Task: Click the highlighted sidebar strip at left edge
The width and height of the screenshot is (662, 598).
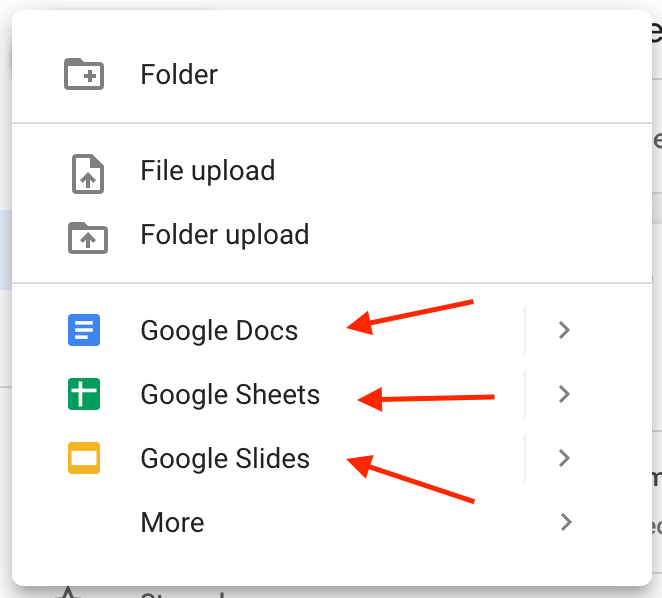Action: (5, 250)
